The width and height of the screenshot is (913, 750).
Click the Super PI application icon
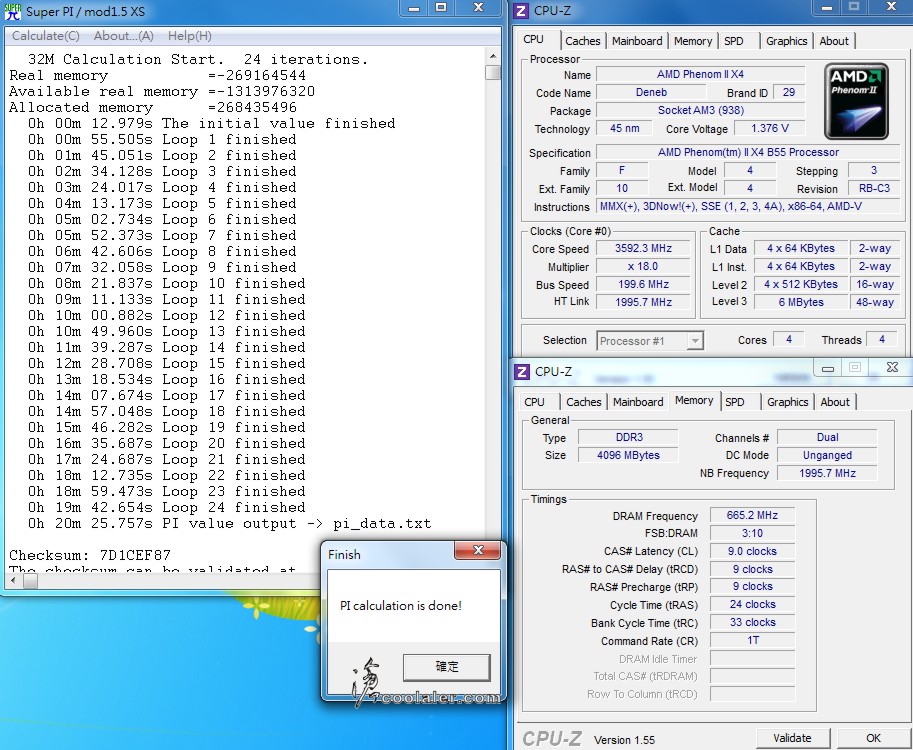click(x=12, y=11)
